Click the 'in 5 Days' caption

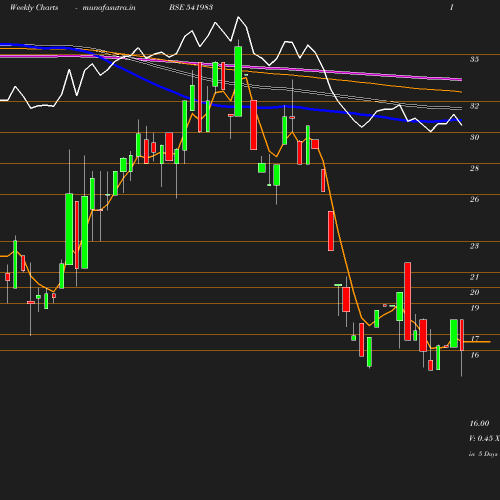point(483,454)
